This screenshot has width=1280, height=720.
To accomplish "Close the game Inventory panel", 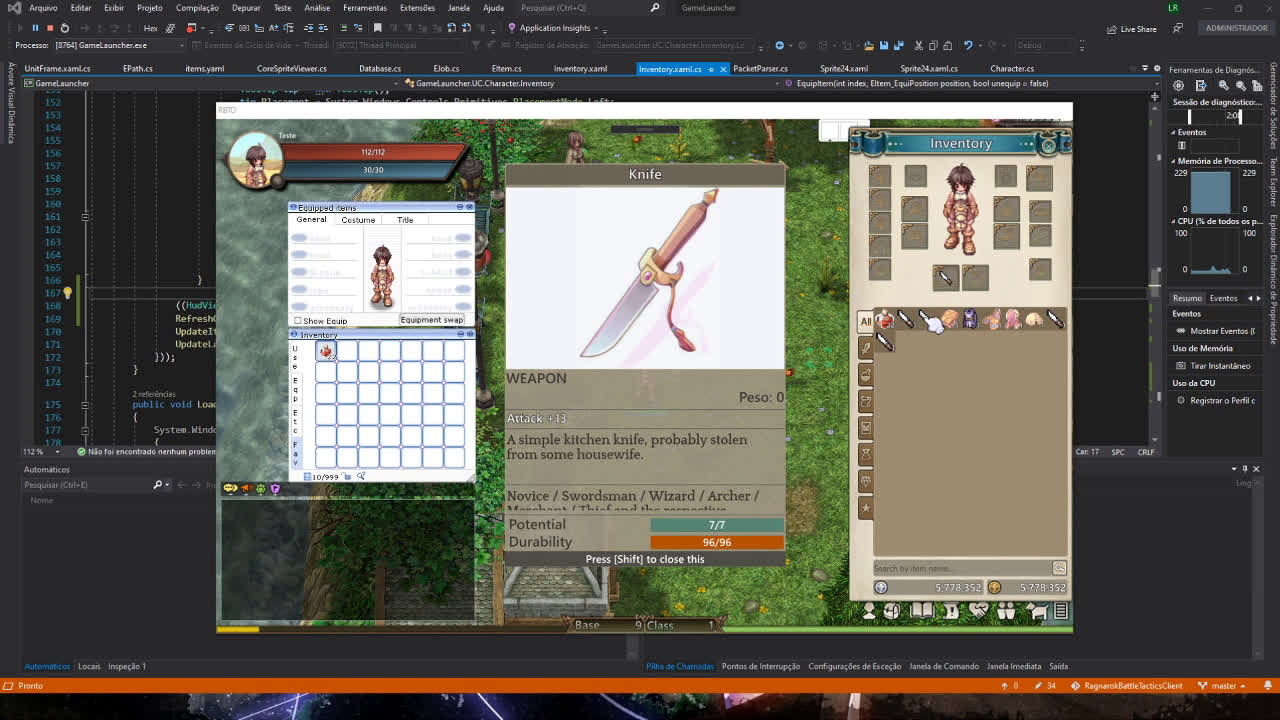I will tap(1048, 145).
